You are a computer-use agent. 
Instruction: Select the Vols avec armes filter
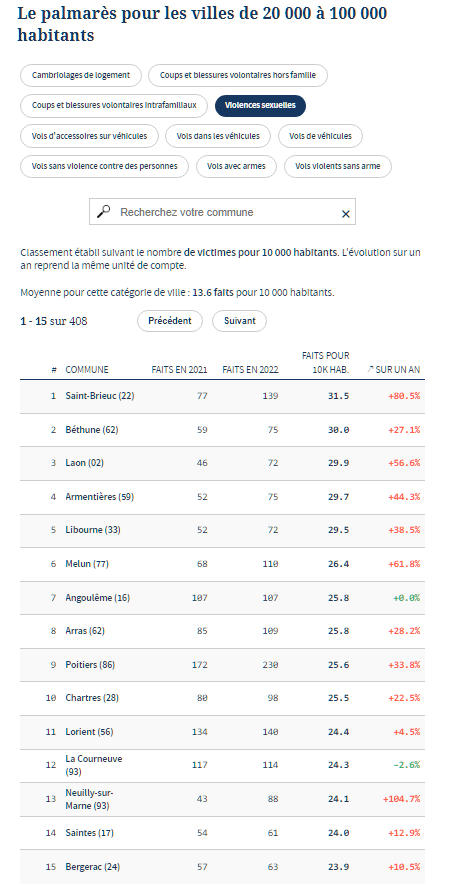pos(236,167)
